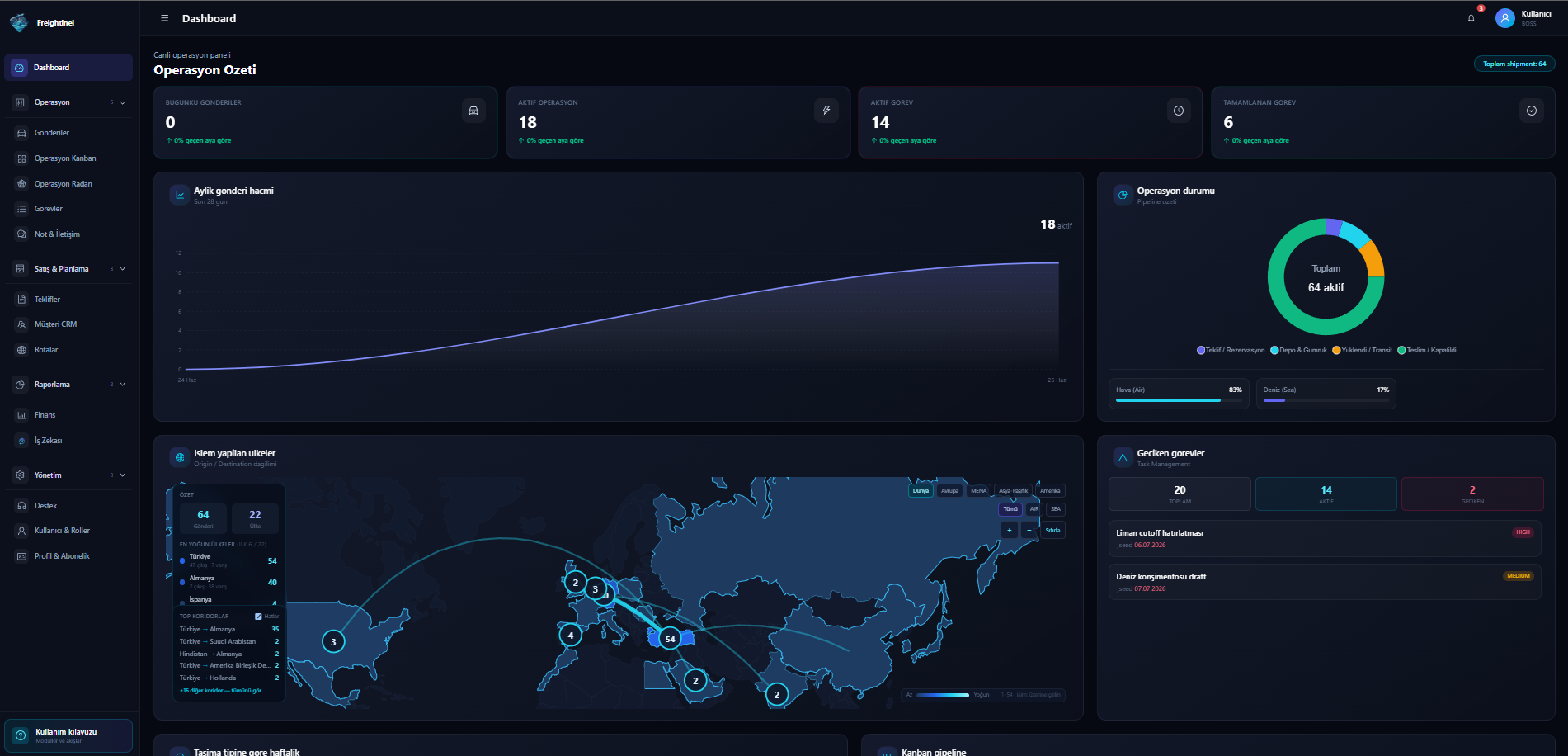Open the Kullanım kılavuzu guide
The image size is (1568, 756).
coord(68,735)
